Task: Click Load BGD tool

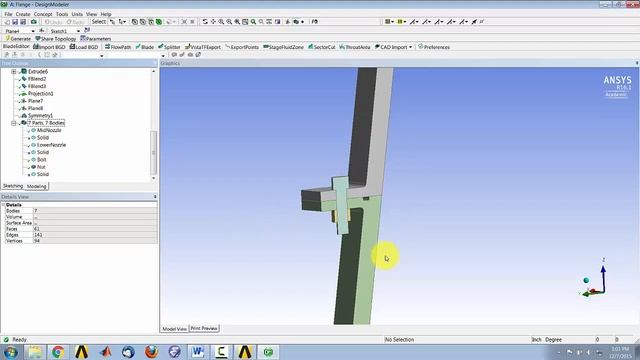Action: [x=84, y=47]
